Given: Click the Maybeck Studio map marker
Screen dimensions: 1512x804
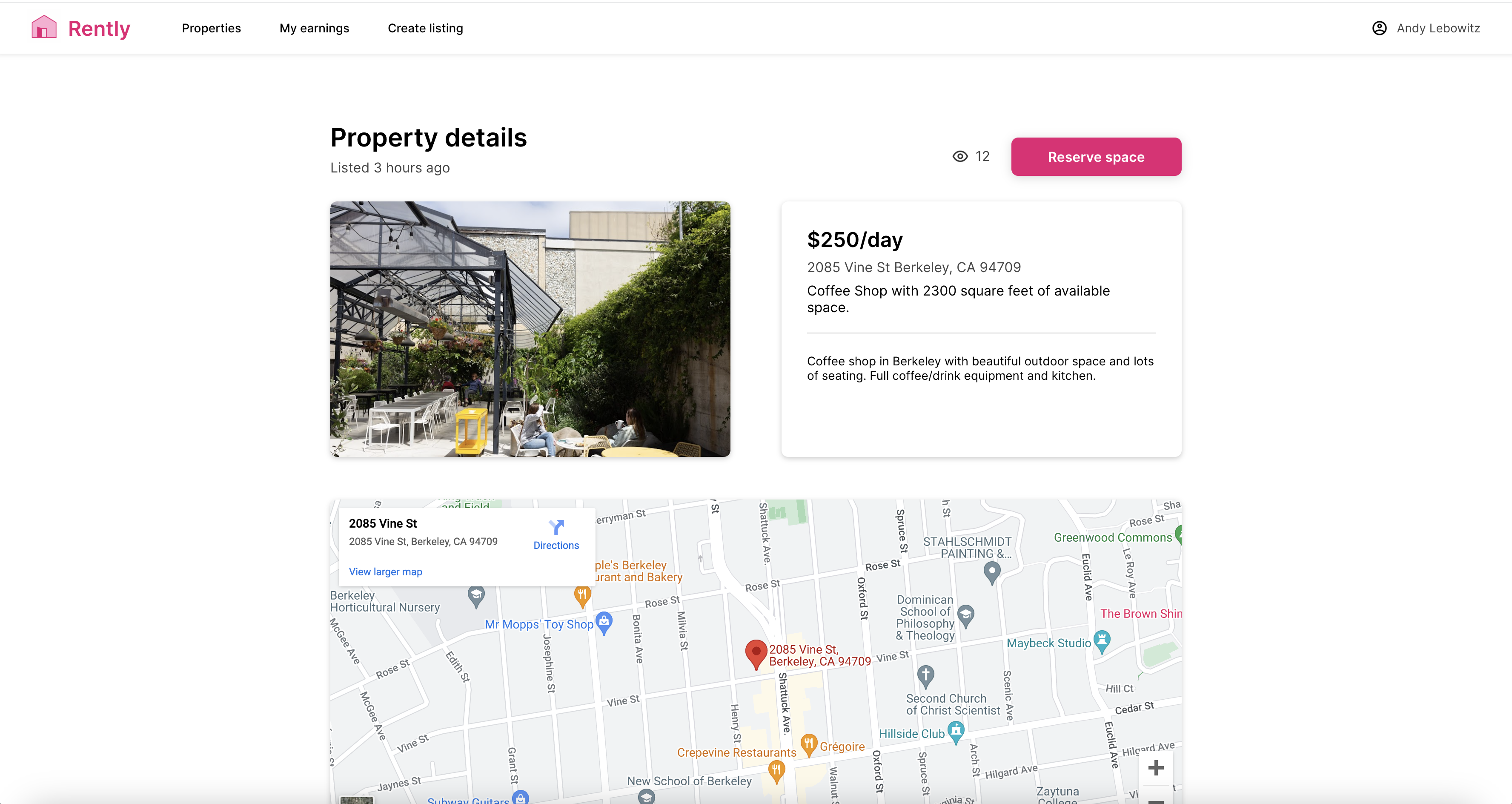Looking at the screenshot, I should pos(1102,641).
